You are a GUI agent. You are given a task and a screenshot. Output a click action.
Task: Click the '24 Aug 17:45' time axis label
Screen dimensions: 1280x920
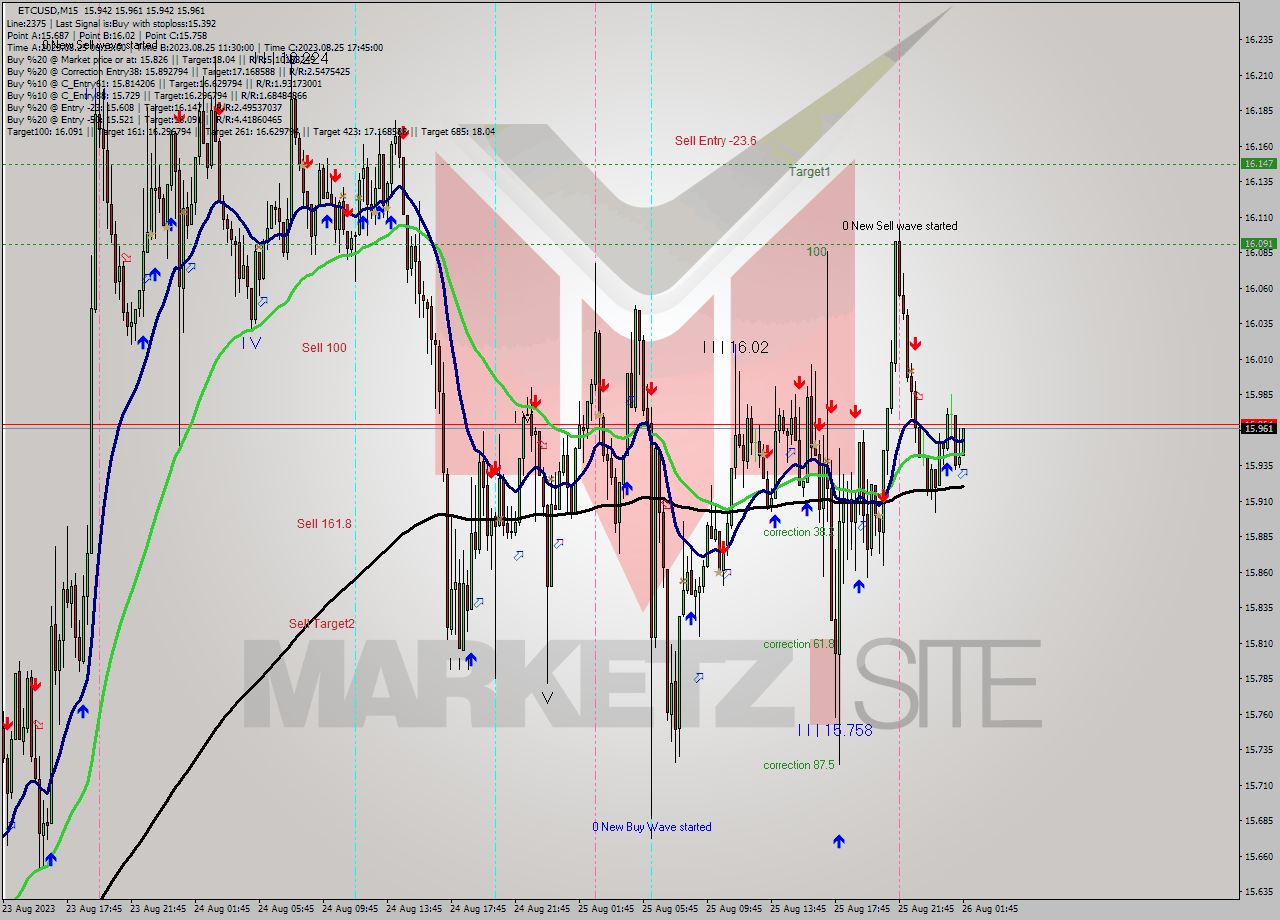coord(478,909)
